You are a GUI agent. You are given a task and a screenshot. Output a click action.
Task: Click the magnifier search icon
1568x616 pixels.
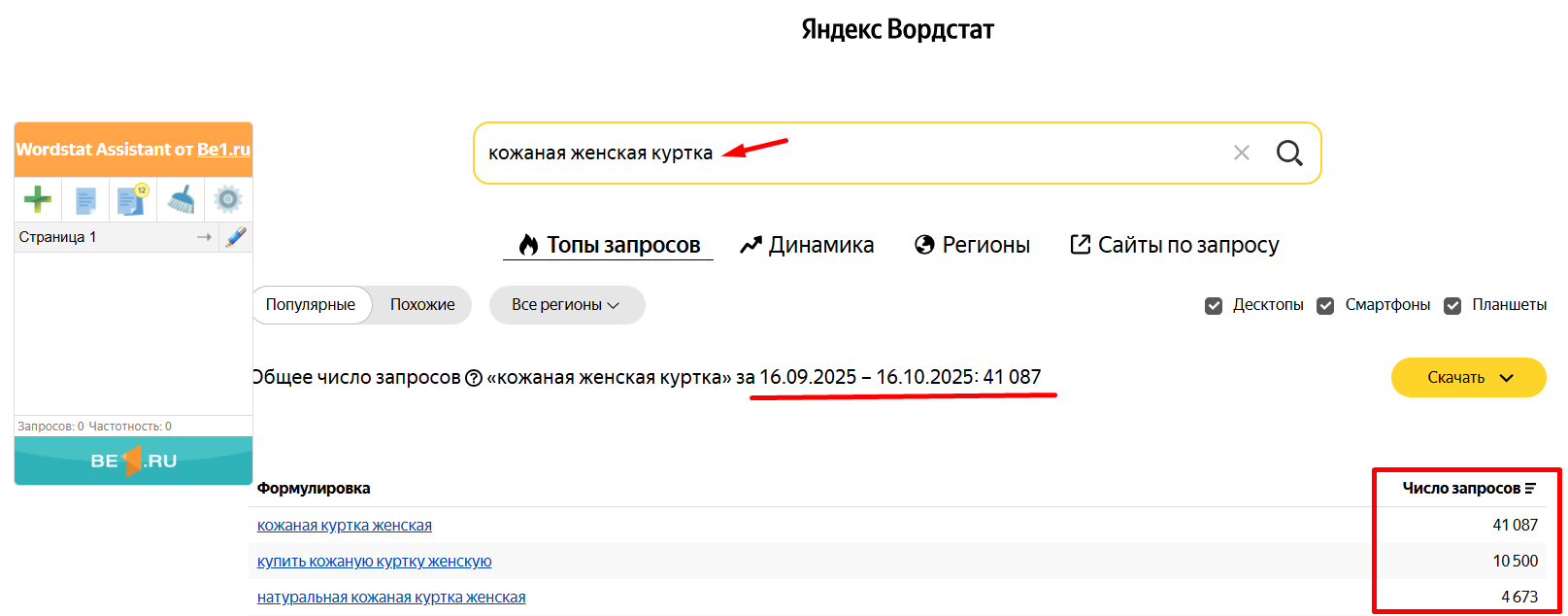click(x=1288, y=154)
